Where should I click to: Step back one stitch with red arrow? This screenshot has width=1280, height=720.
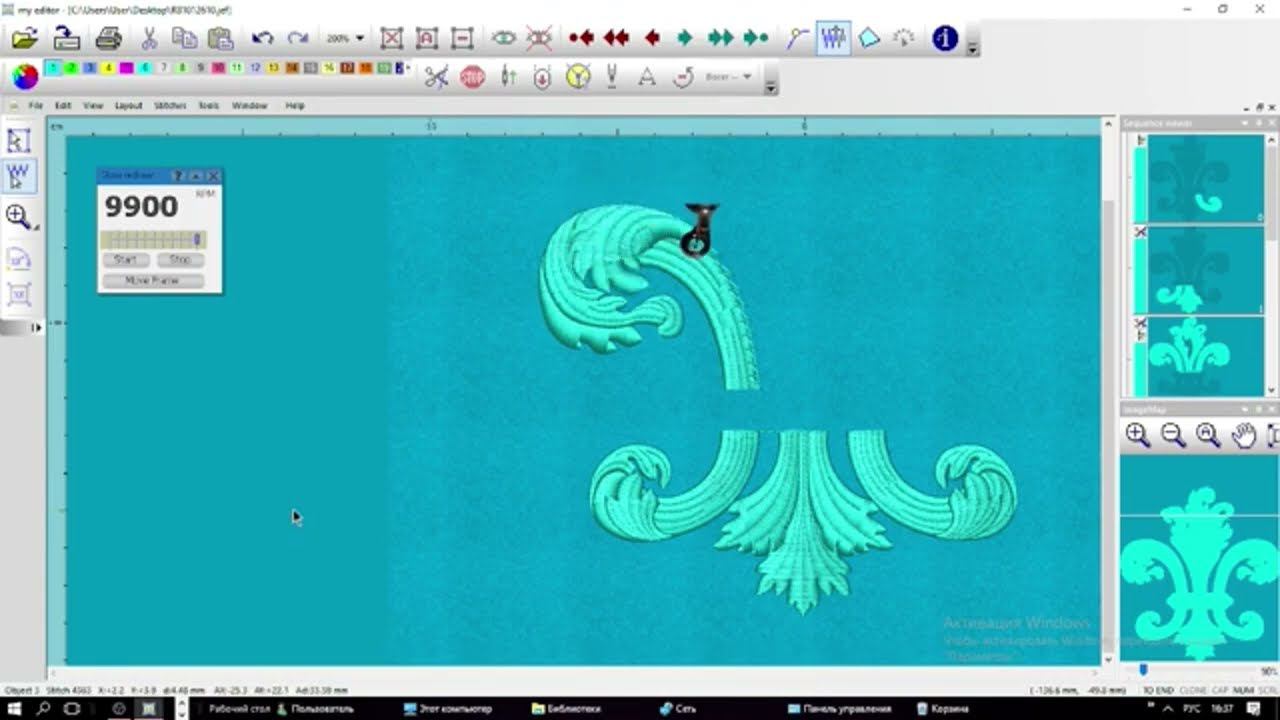(652, 39)
